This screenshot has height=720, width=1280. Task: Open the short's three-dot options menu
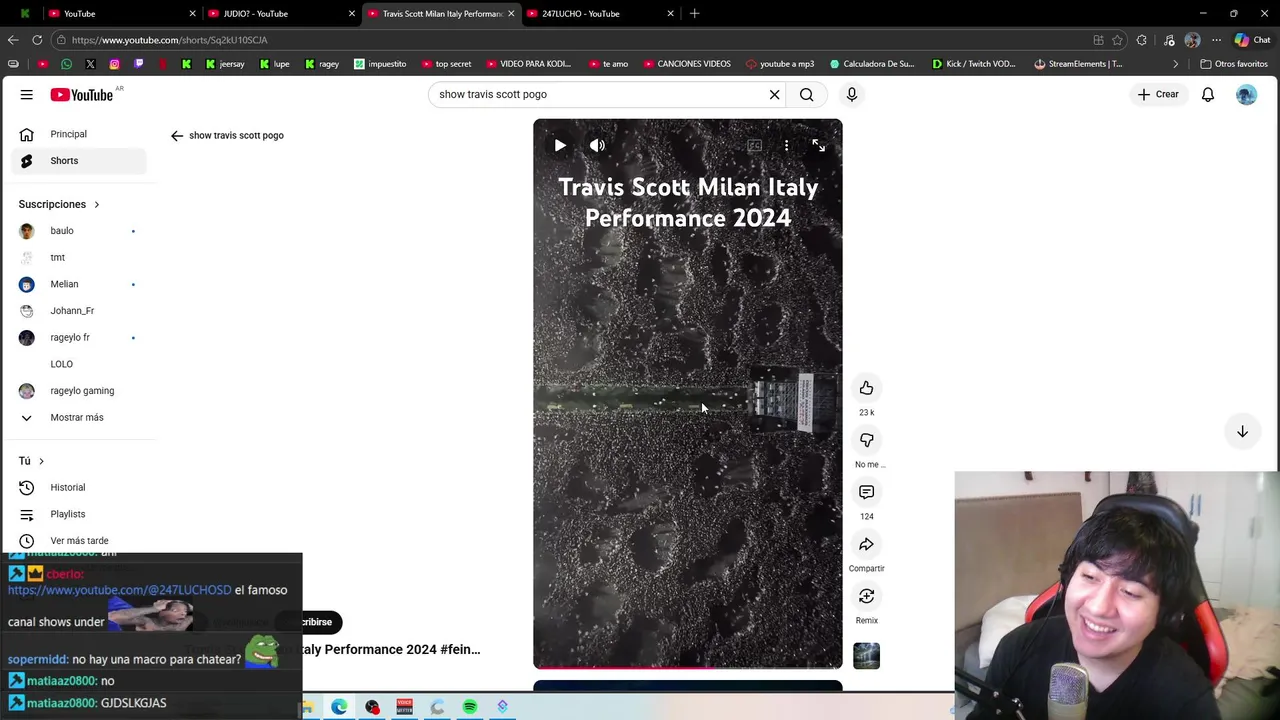pos(786,146)
